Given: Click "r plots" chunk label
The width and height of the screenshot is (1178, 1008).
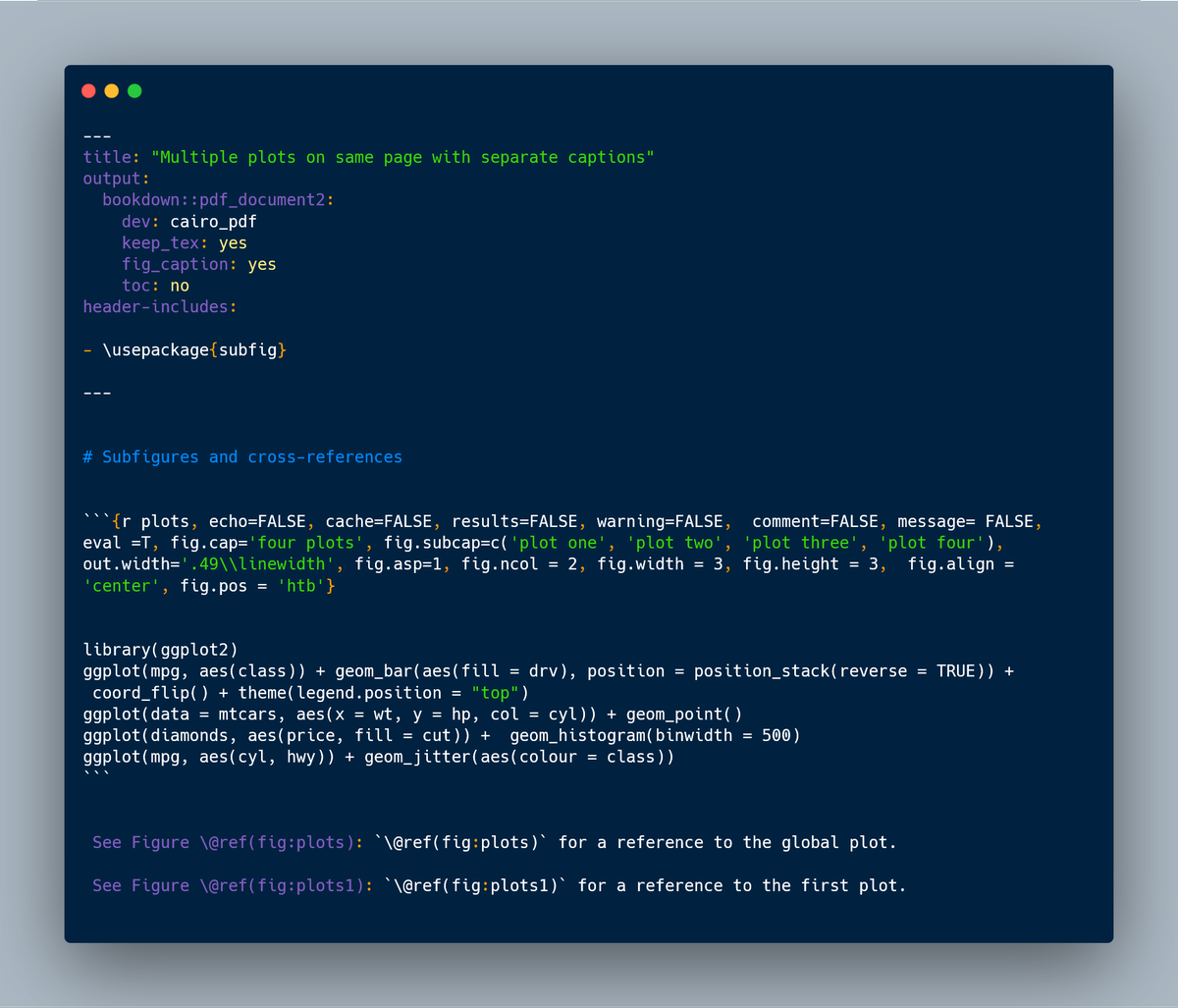Looking at the screenshot, I should [156, 522].
